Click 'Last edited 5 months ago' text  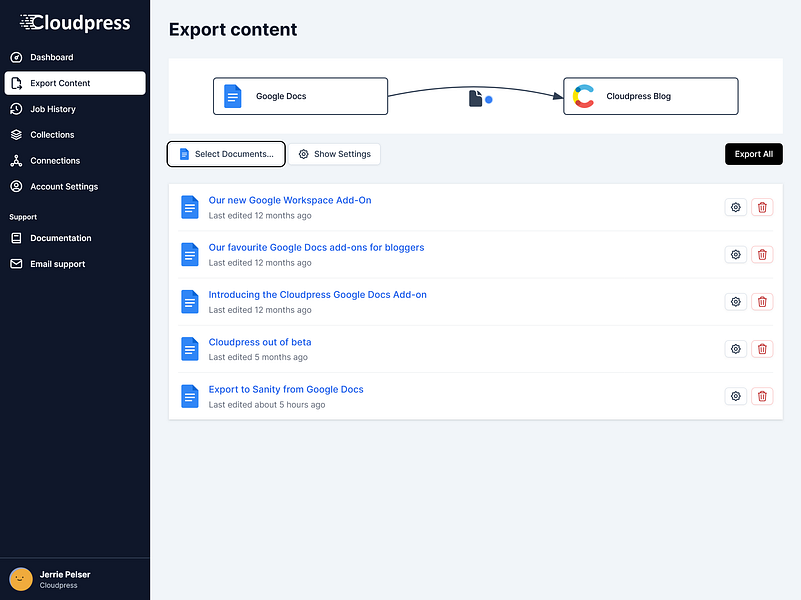(x=258, y=357)
